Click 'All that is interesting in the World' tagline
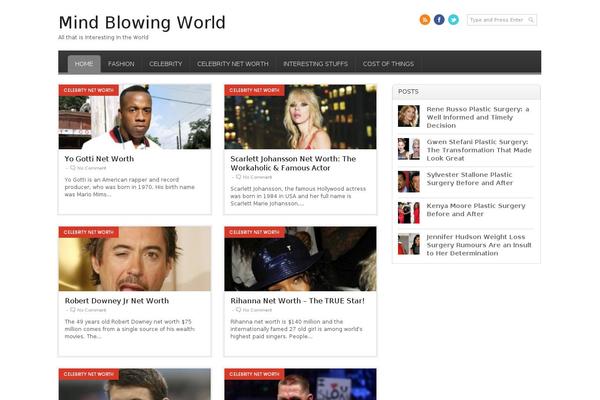Image resolution: width=600 pixels, height=400 pixels. (x=103, y=38)
